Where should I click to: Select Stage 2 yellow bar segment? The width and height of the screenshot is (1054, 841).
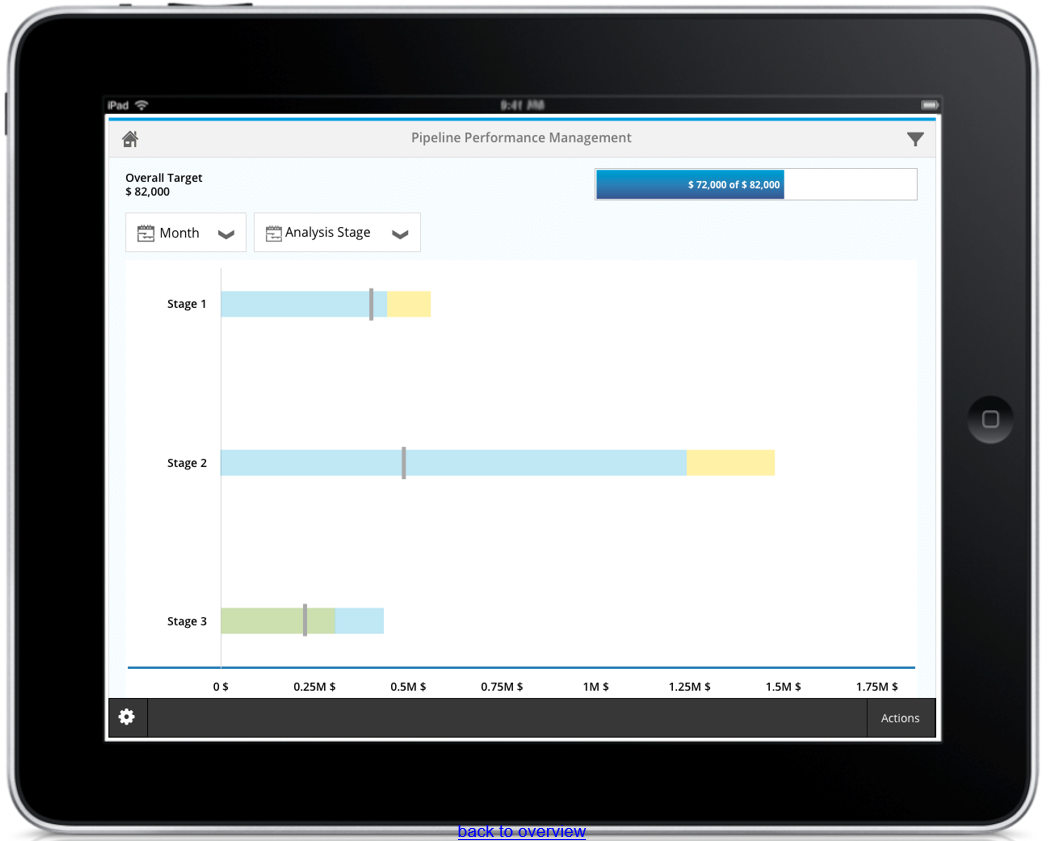[x=731, y=463]
